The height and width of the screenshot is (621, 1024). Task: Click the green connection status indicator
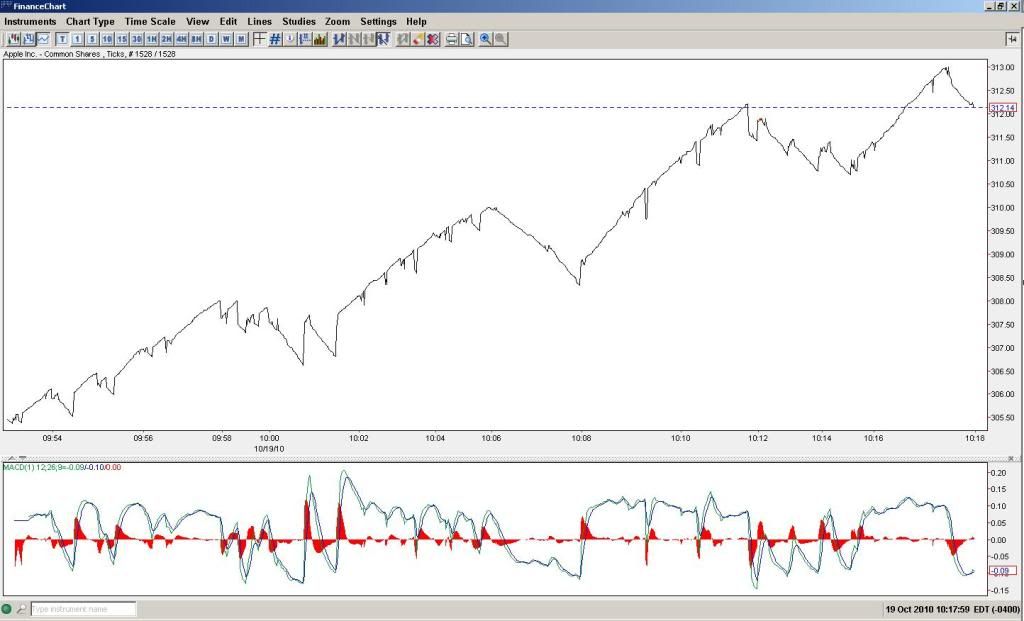pyautogui.click(x=7, y=609)
